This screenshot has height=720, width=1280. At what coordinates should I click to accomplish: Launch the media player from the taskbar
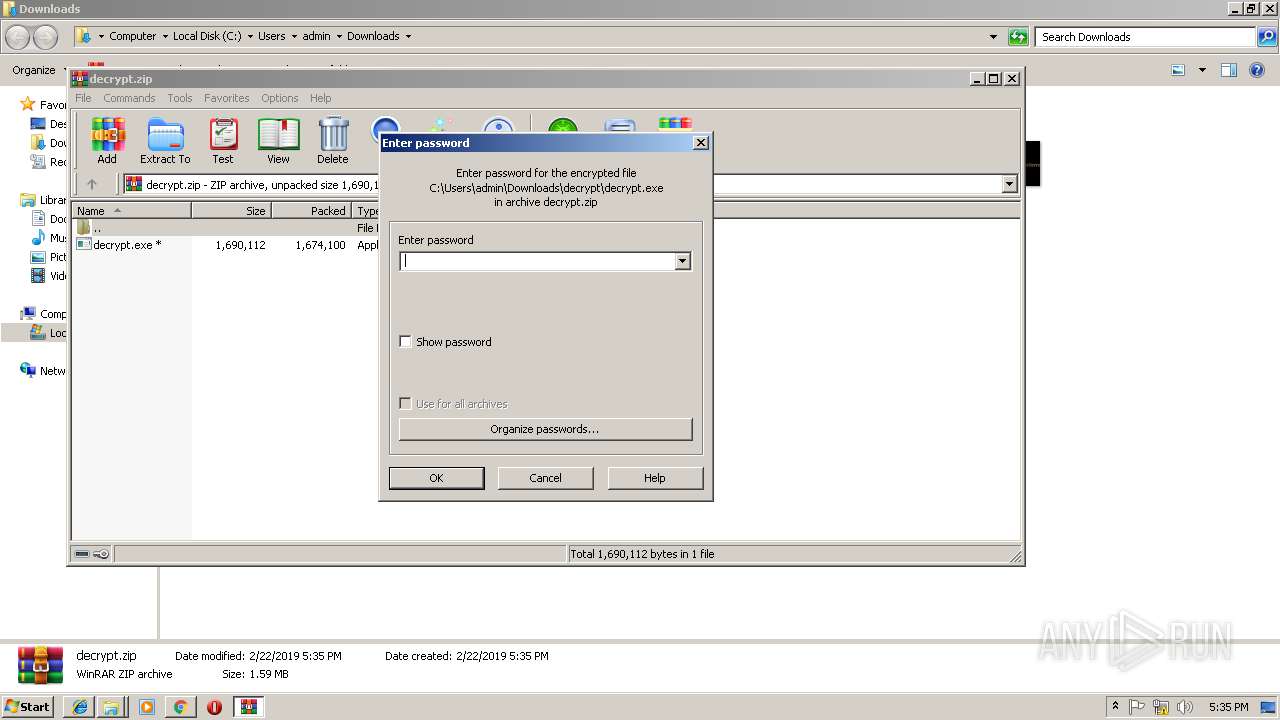tap(147, 707)
